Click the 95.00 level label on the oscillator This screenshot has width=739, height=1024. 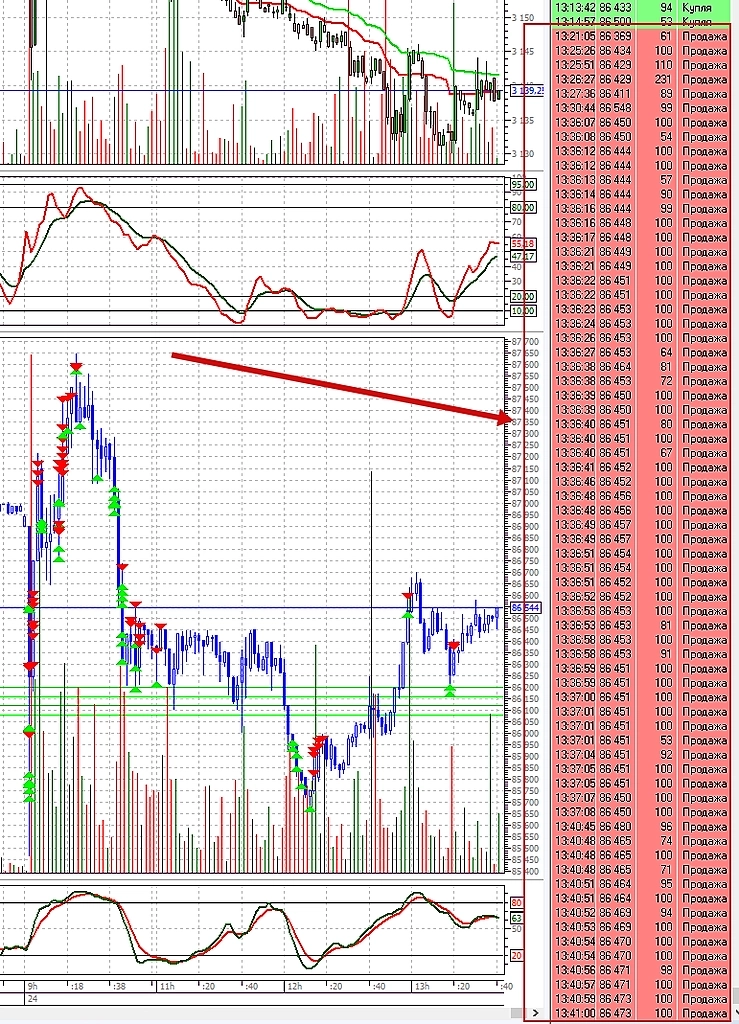pyautogui.click(x=523, y=185)
